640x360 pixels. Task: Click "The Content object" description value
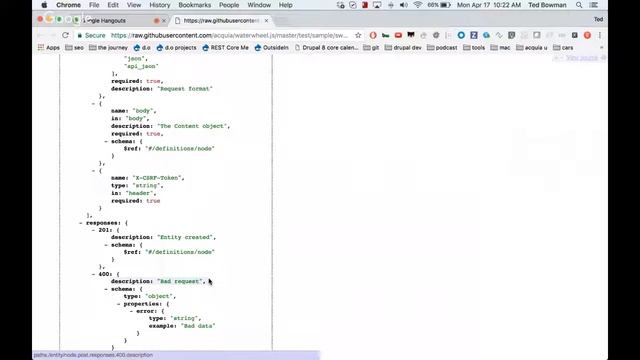click(192, 126)
